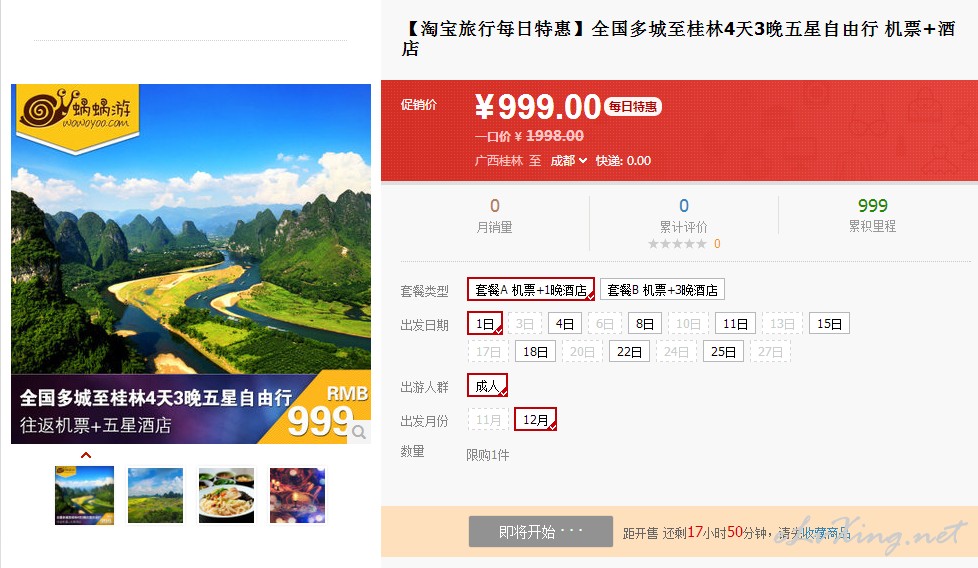Screen dimensions: 978x568
Task: Open the 累计评价 reviews count
Action: (684, 206)
